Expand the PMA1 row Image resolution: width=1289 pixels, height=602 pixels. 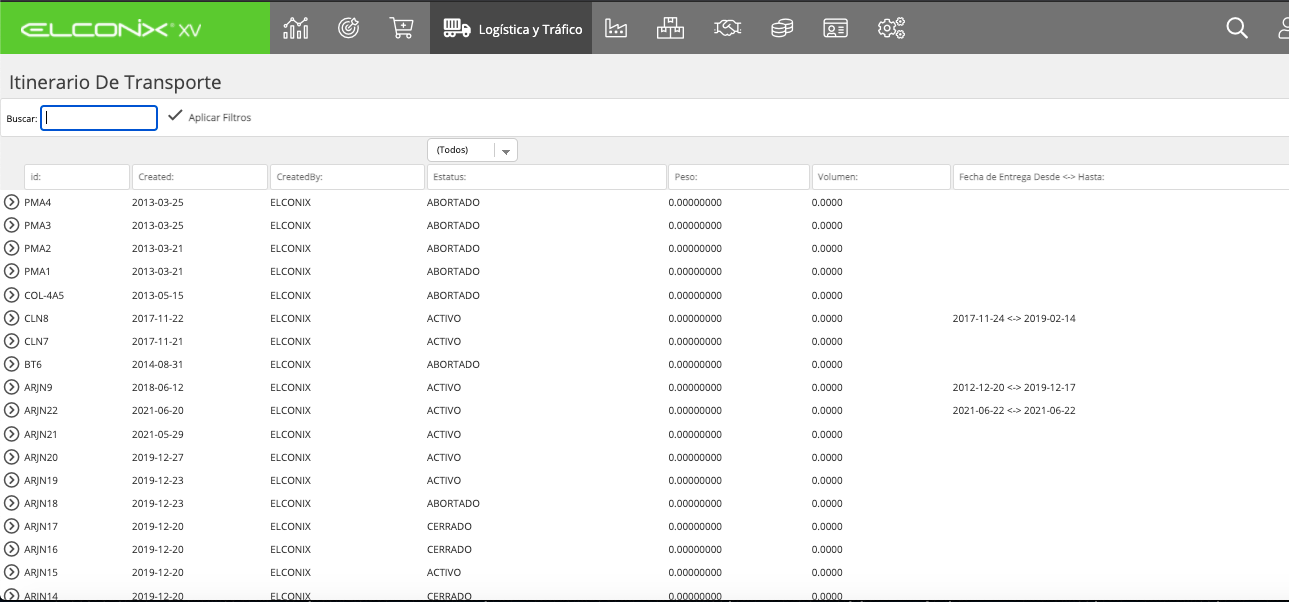pos(12,271)
